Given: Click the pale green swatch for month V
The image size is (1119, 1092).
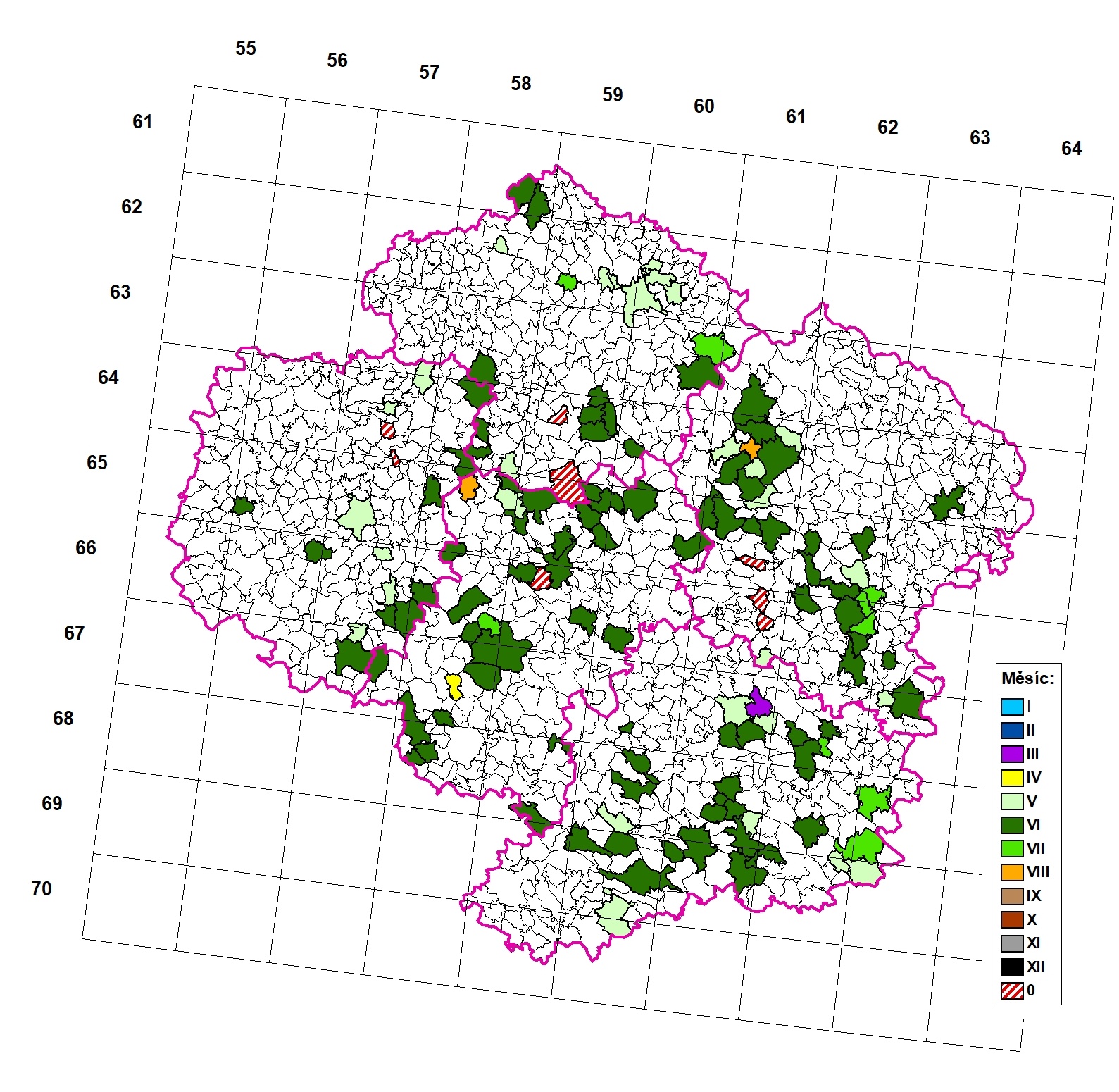Looking at the screenshot, I should 1012,801.
